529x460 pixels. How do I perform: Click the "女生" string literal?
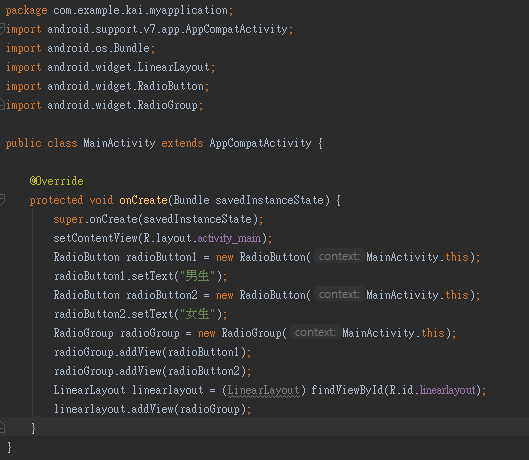(x=198, y=314)
